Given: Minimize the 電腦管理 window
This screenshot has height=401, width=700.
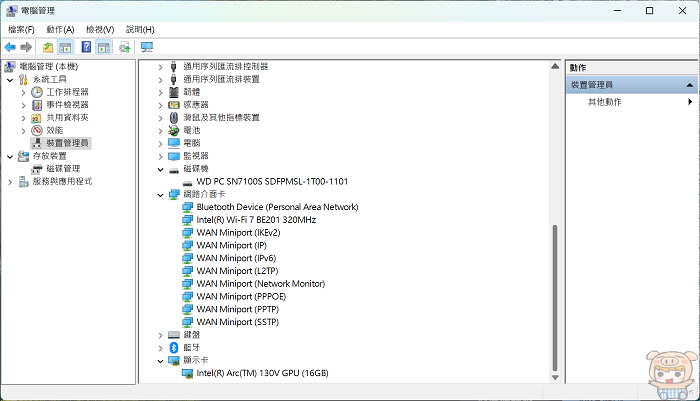Looking at the screenshot, I should point(617,11).
